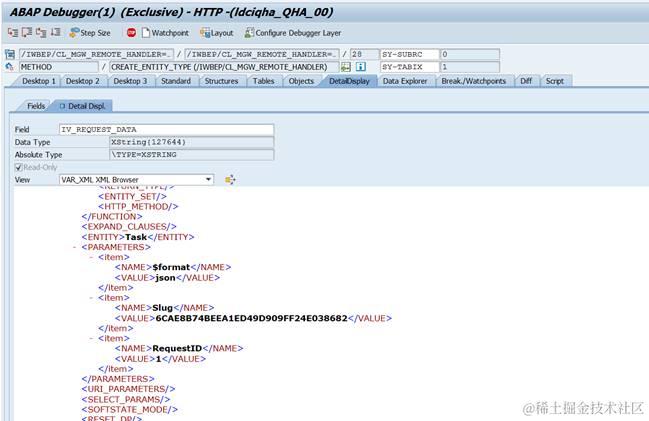Click the SOFTSTATE_MODE XML element
Image resolution: width=649 pixels, height=421 pixels.
tap(130, 409)
